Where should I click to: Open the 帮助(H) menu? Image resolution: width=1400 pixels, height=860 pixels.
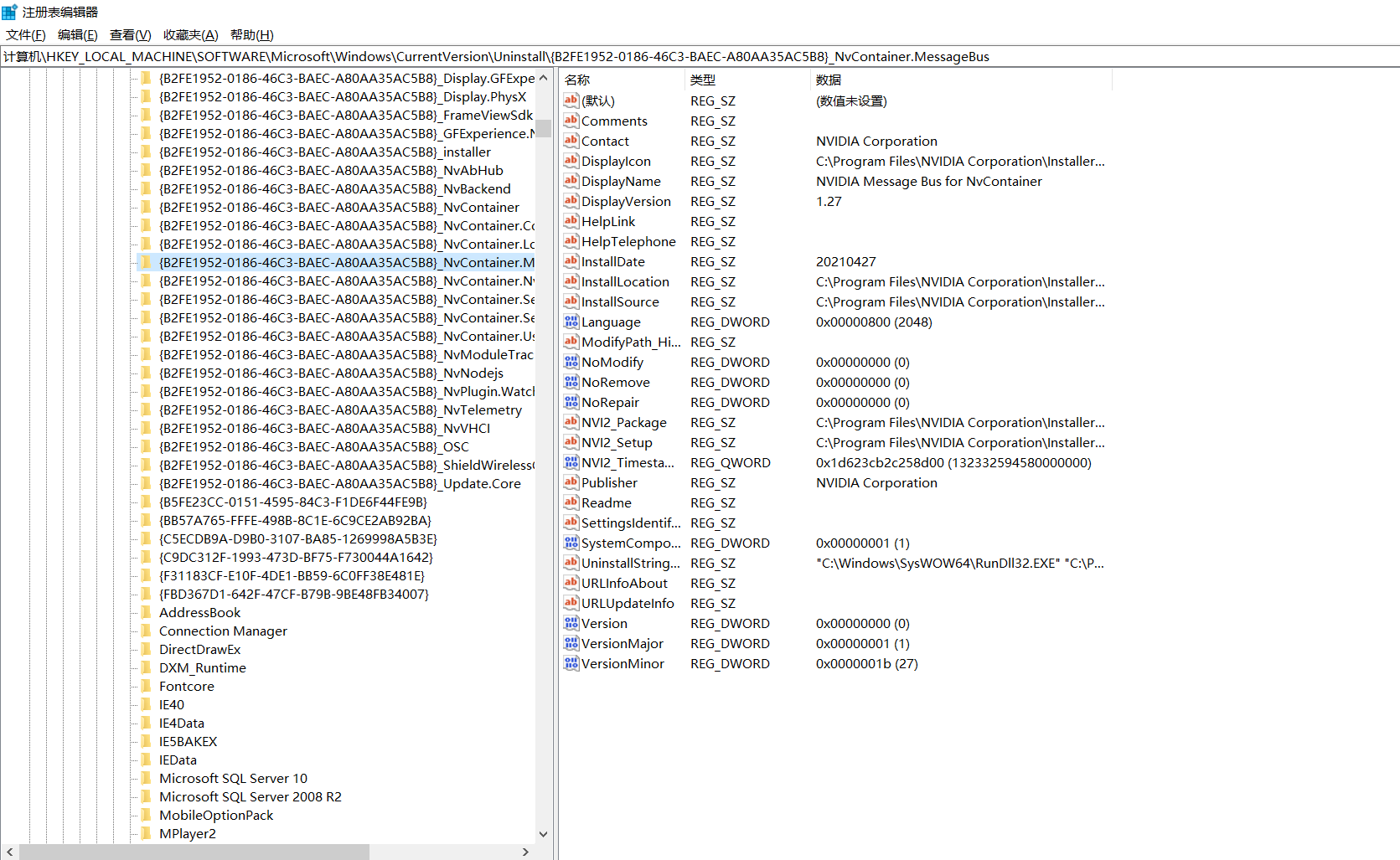click(x=251, y=35)
